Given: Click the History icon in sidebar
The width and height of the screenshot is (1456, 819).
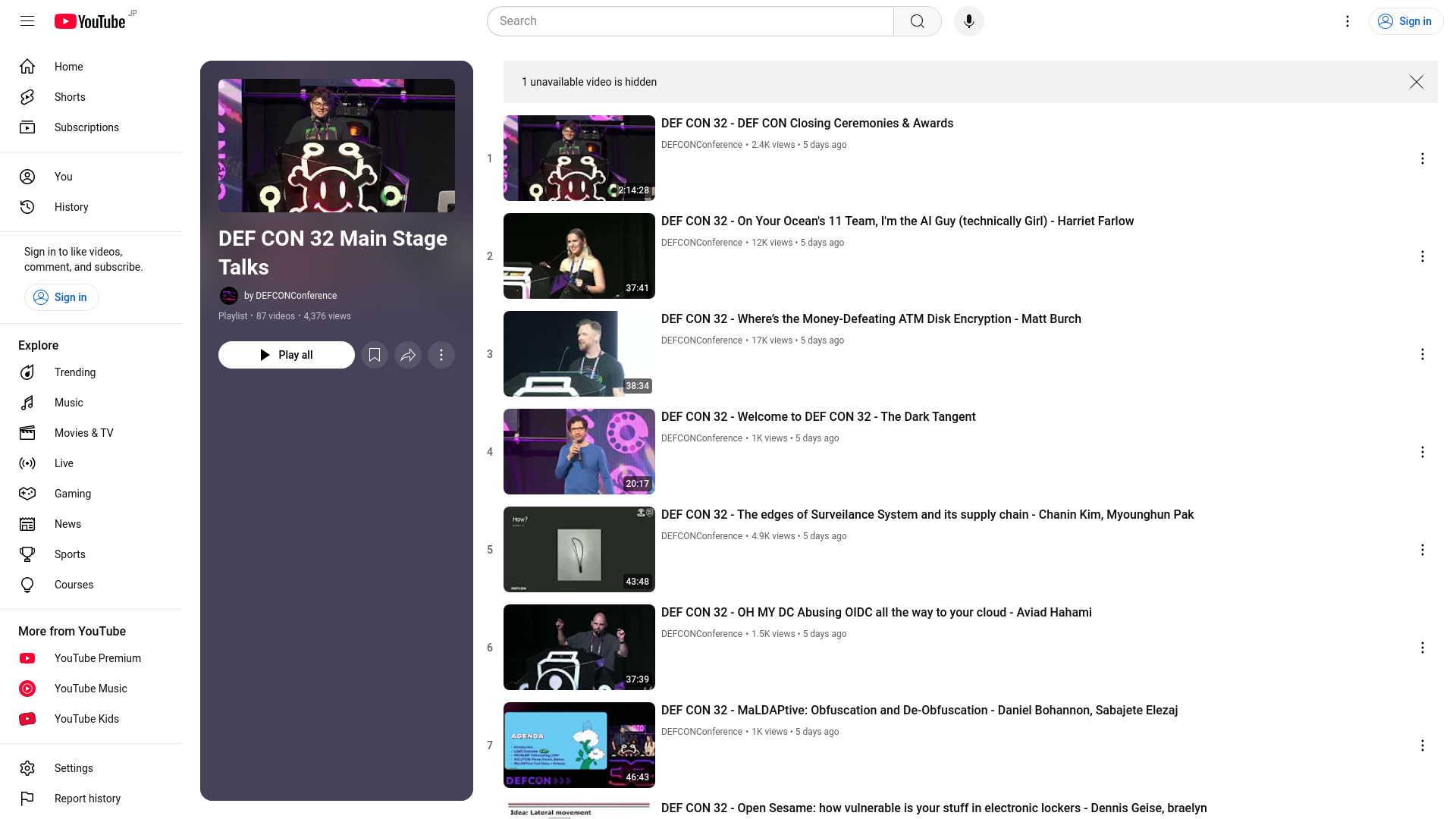Looking at the screenshot, I should point(27,207).
